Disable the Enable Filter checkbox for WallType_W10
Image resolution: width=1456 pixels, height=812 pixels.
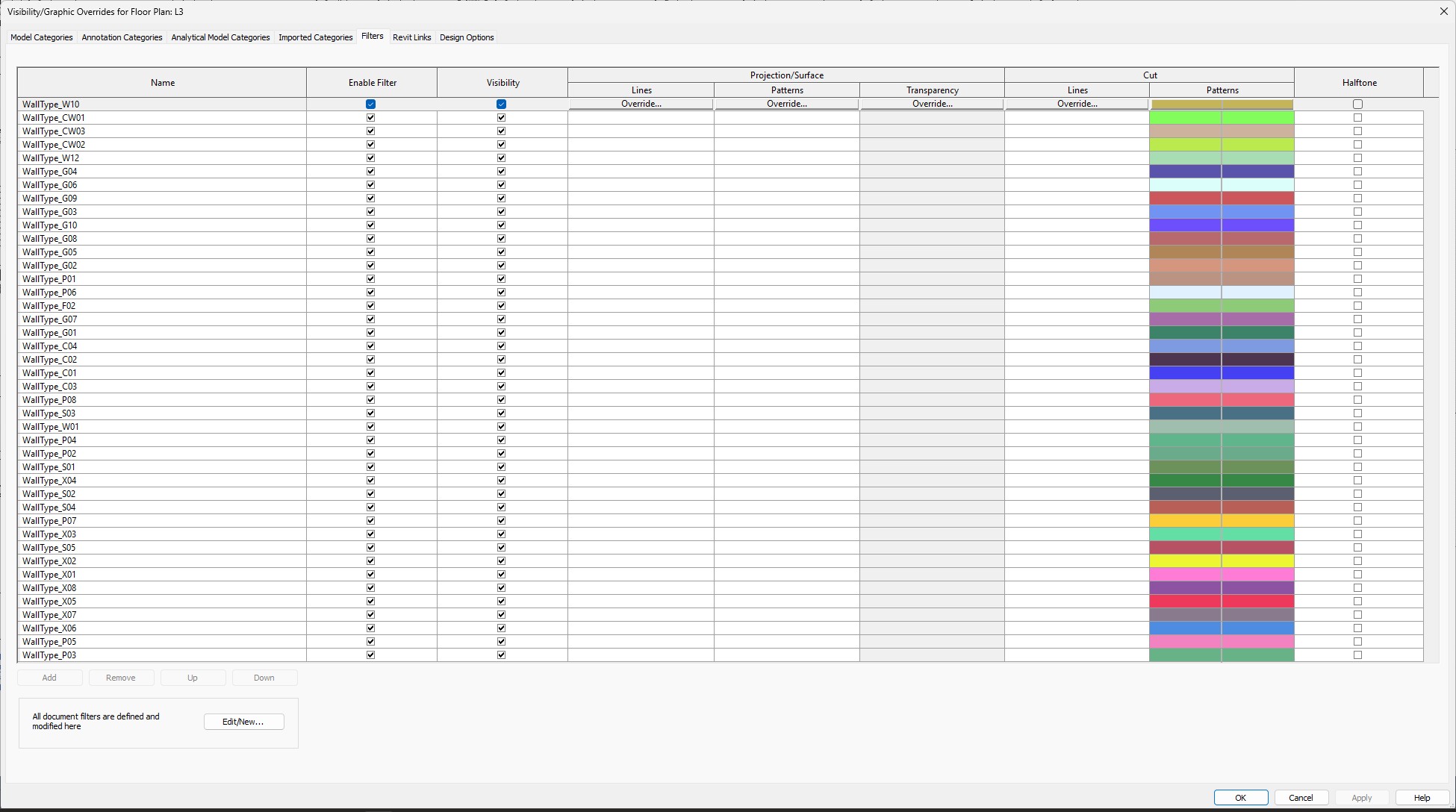tap(370, 104)
